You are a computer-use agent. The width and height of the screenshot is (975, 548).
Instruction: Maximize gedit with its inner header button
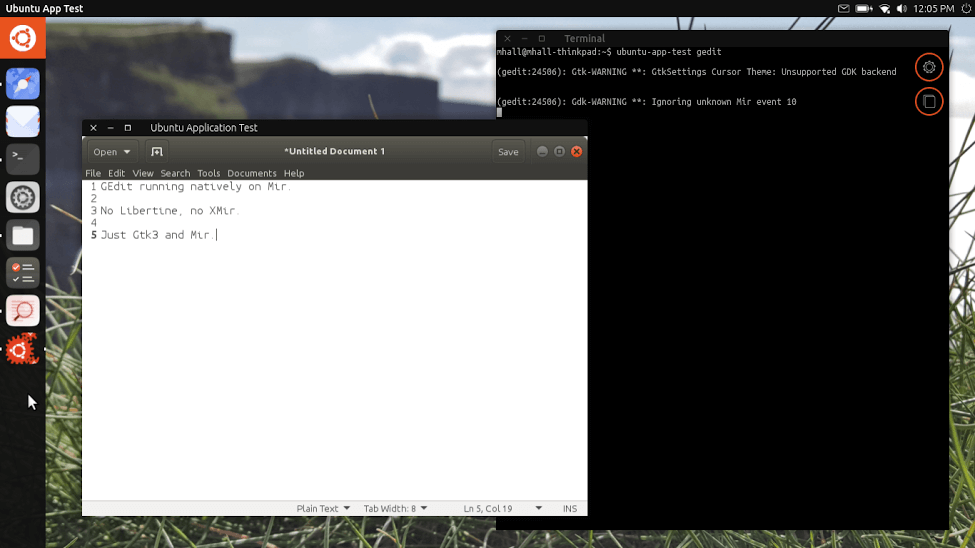click(560, 152)
